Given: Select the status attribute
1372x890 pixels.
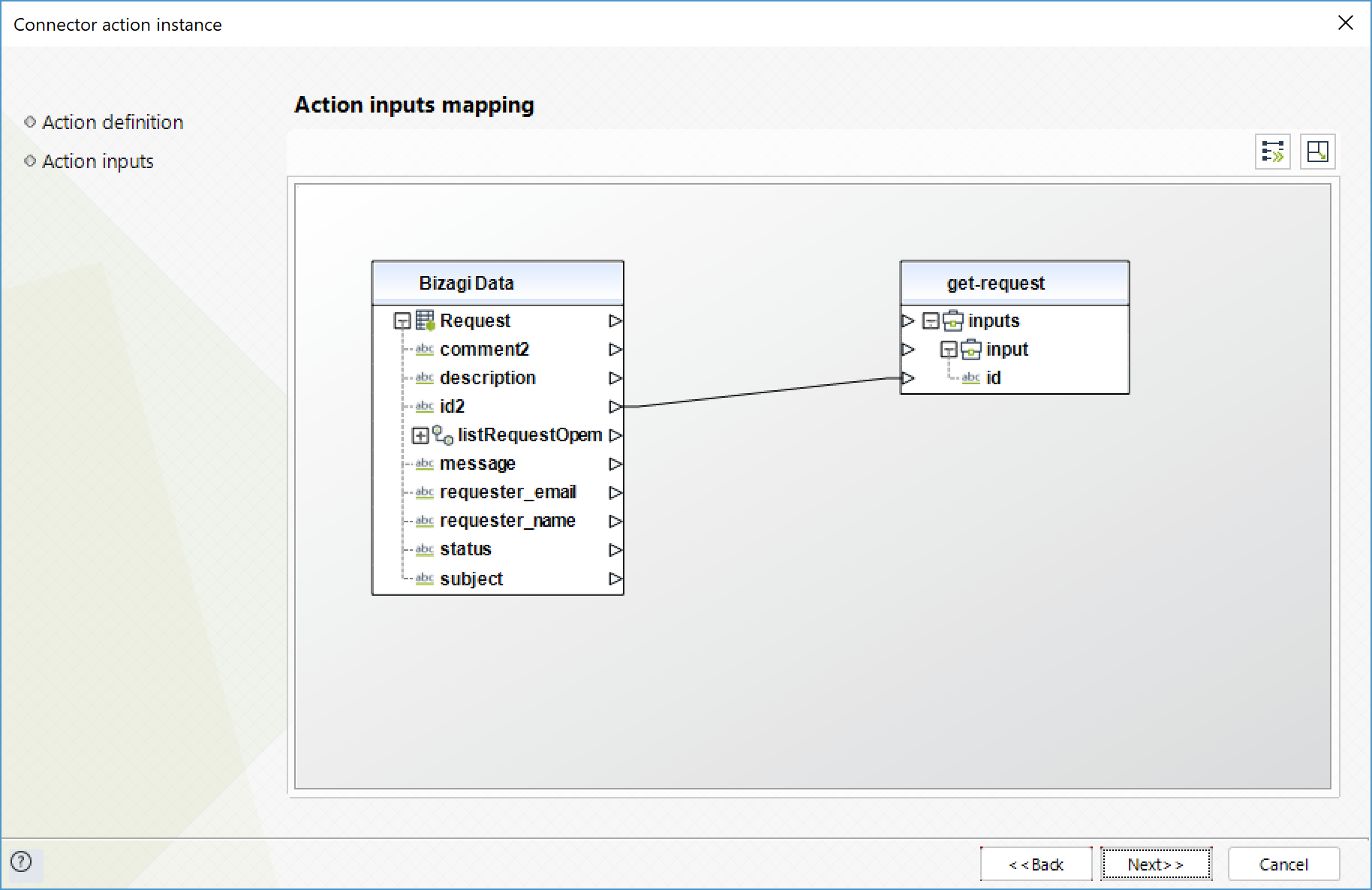Looking at the screenshot, I should coord(465,549).
